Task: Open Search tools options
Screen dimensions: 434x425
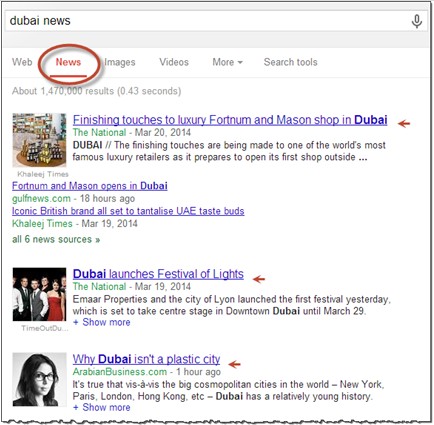Action: tap(291, 62)
